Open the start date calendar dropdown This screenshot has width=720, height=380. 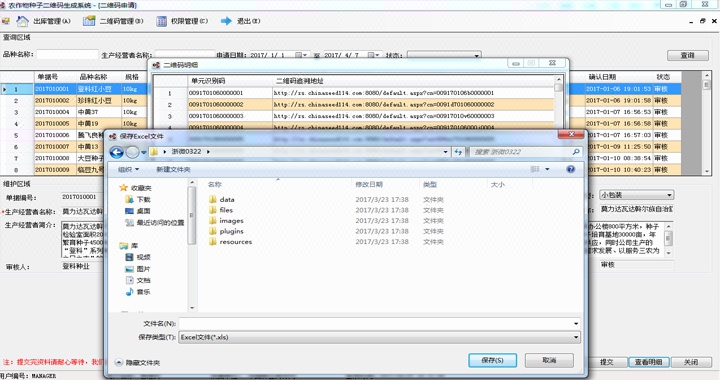click(301, 55)
